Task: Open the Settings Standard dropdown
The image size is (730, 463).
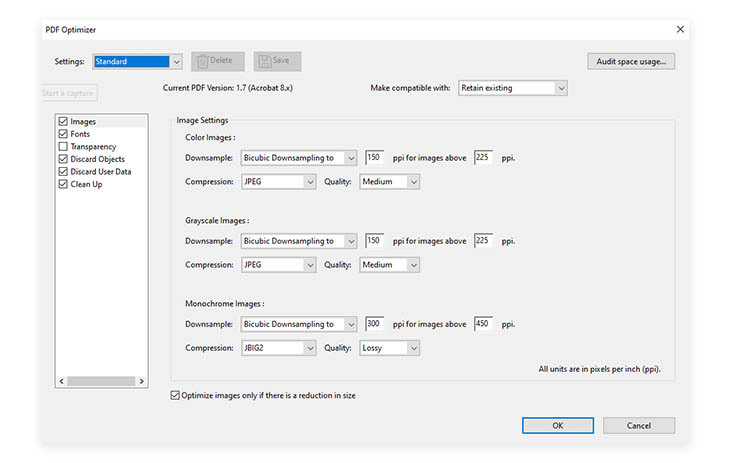Action: coord(138,61)
